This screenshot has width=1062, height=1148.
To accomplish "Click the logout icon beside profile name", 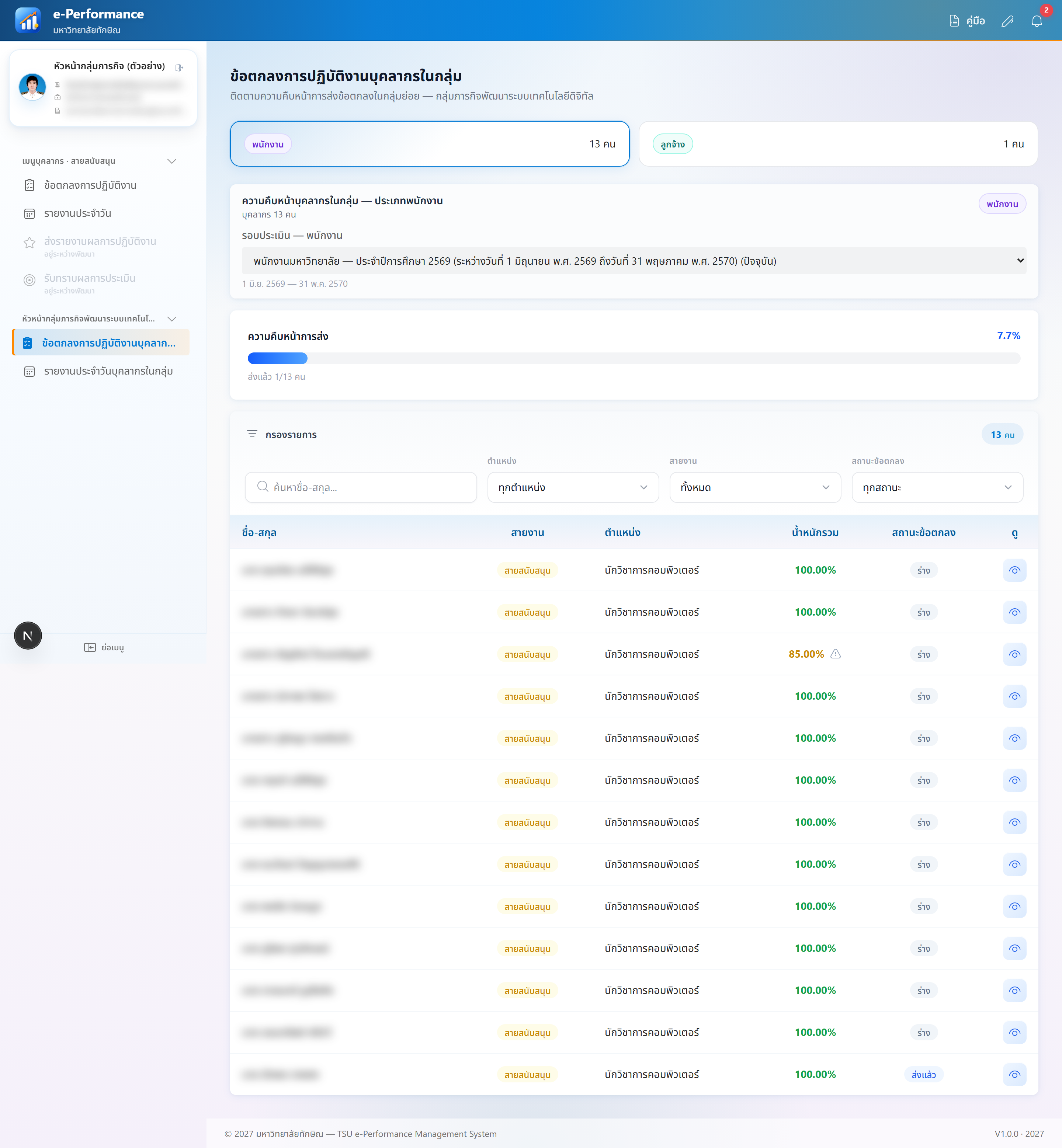I will tap(179, 67).
